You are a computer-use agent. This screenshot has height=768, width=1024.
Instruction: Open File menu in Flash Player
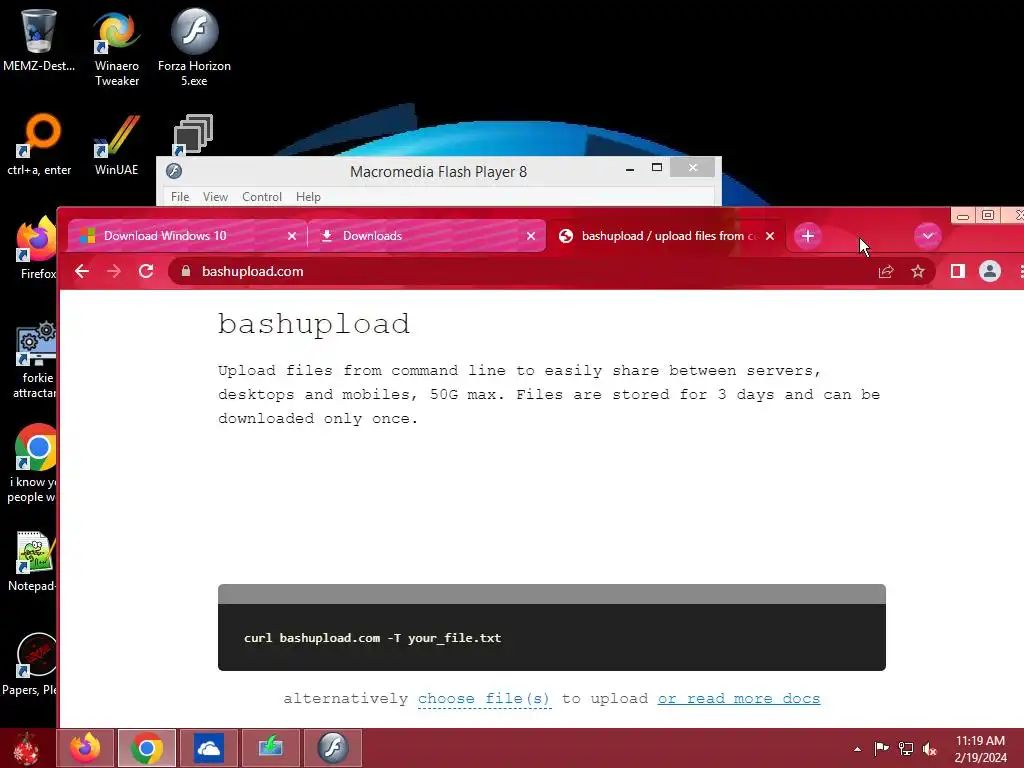[x=180, y=197]
